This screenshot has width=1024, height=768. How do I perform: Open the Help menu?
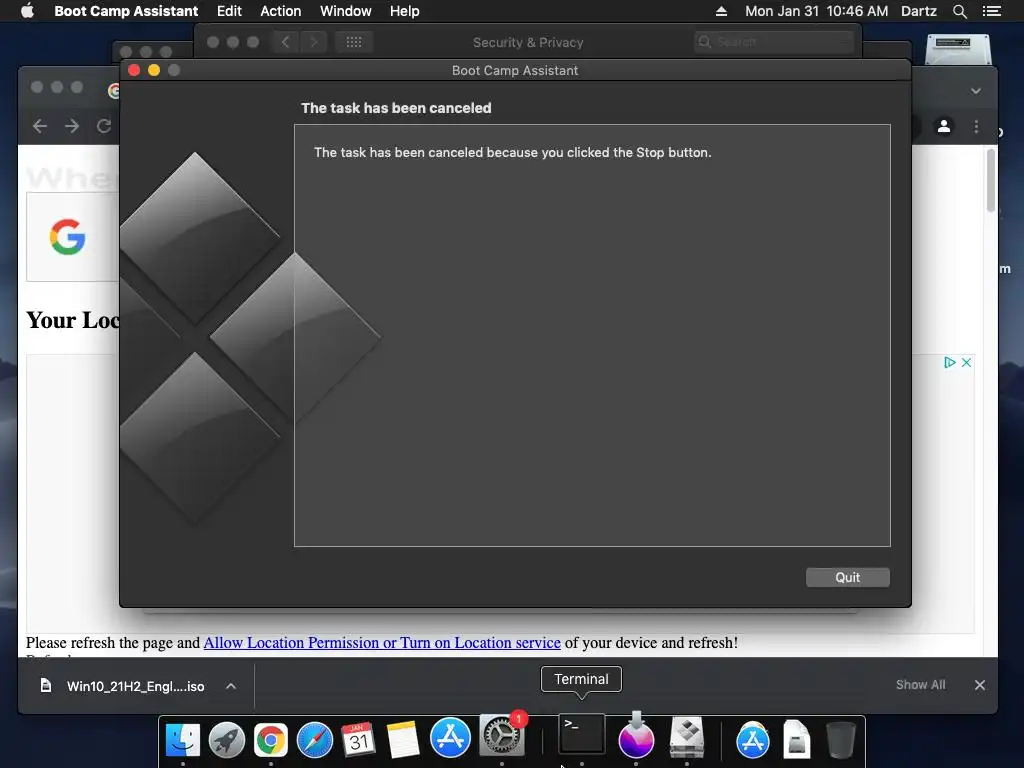pos(404,11)
